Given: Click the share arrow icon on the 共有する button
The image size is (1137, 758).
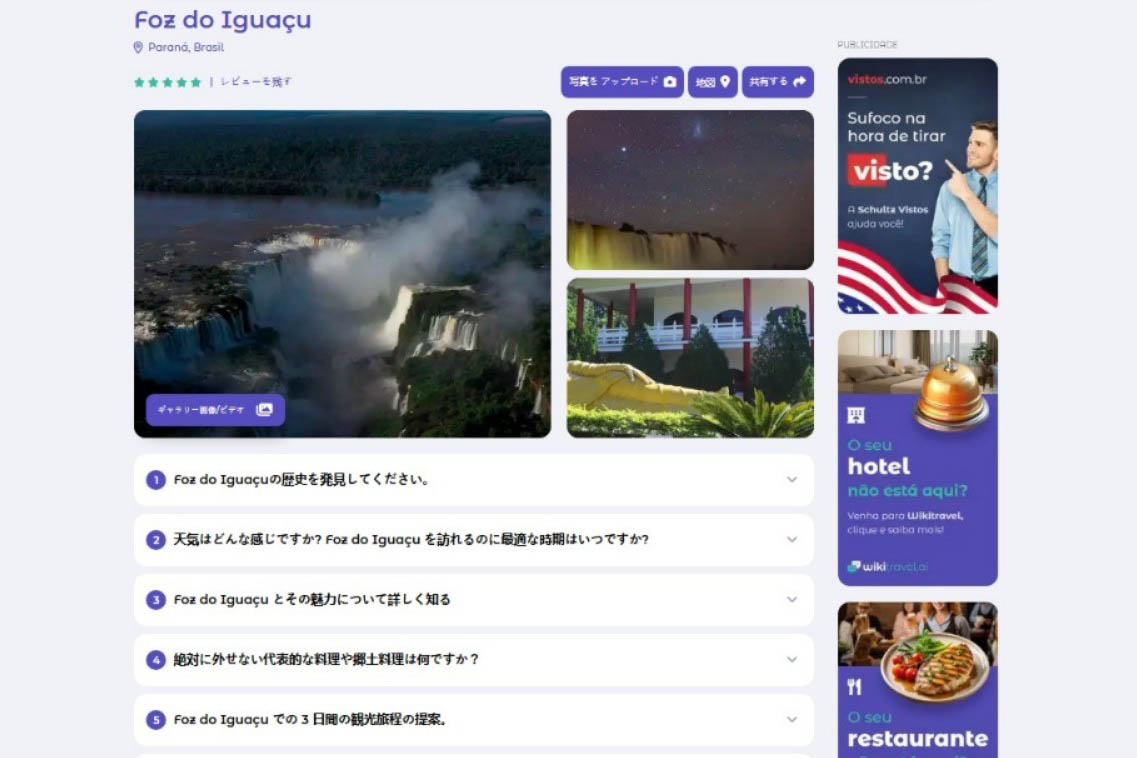Looking at the screenshot, I should coord(800,82).
